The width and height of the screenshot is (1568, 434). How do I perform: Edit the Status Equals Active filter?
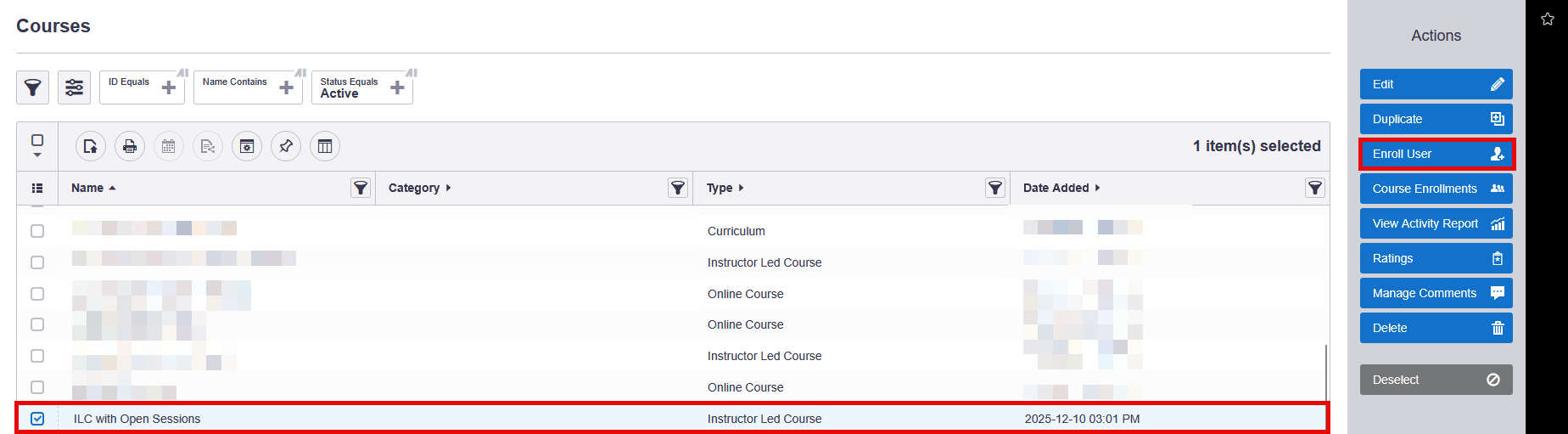pyautogui.click(x=362, y=87)
